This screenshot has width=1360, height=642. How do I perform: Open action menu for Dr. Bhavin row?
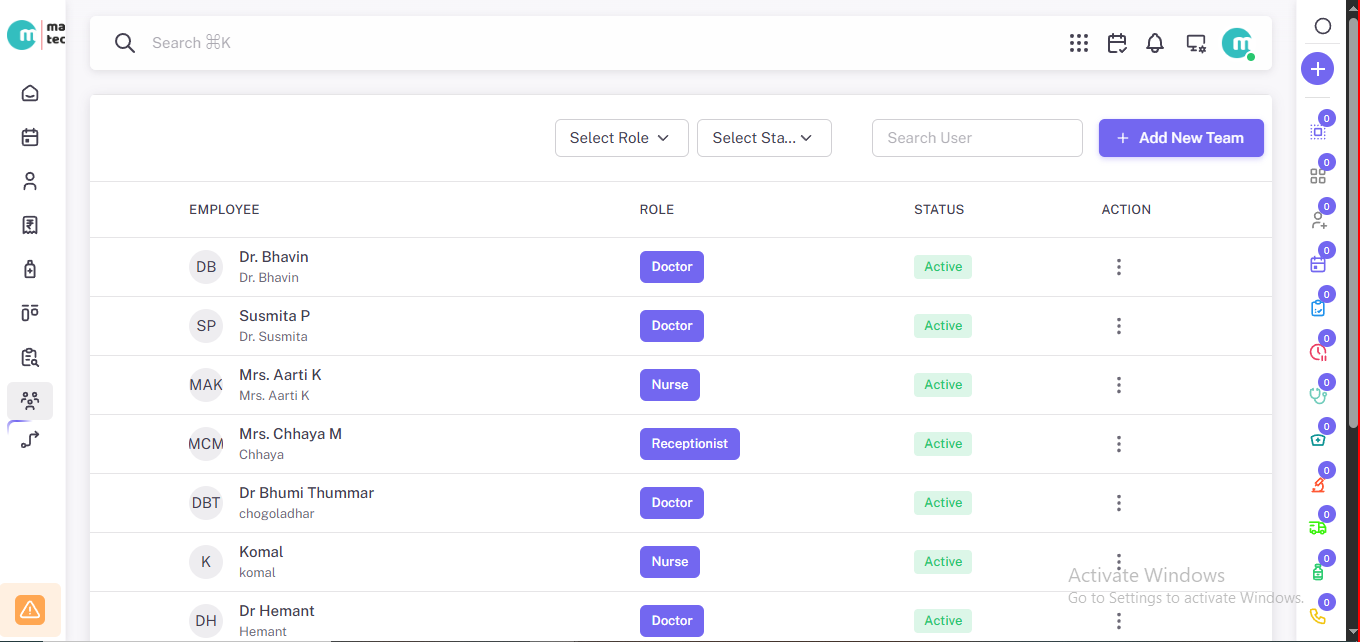[1119, 267]
